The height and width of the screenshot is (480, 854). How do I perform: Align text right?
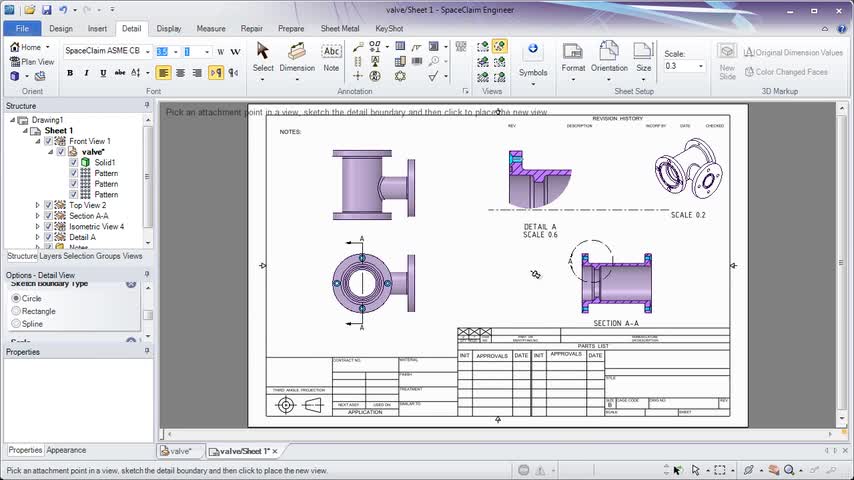[x=197, y=72]
